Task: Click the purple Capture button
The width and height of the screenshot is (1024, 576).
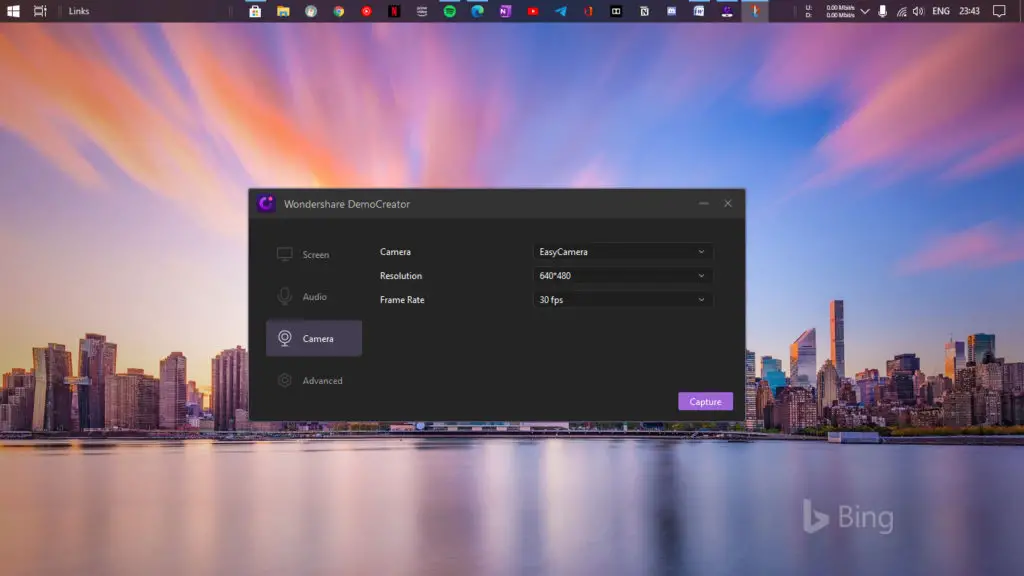Action: click(705, 401)
